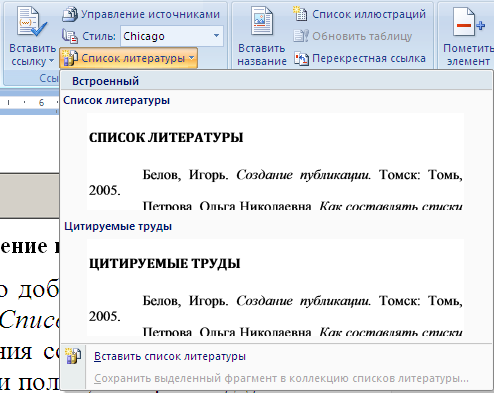494x393 pixels.
Task: Click the Управление источниками icon
Action: pos(70,14)
